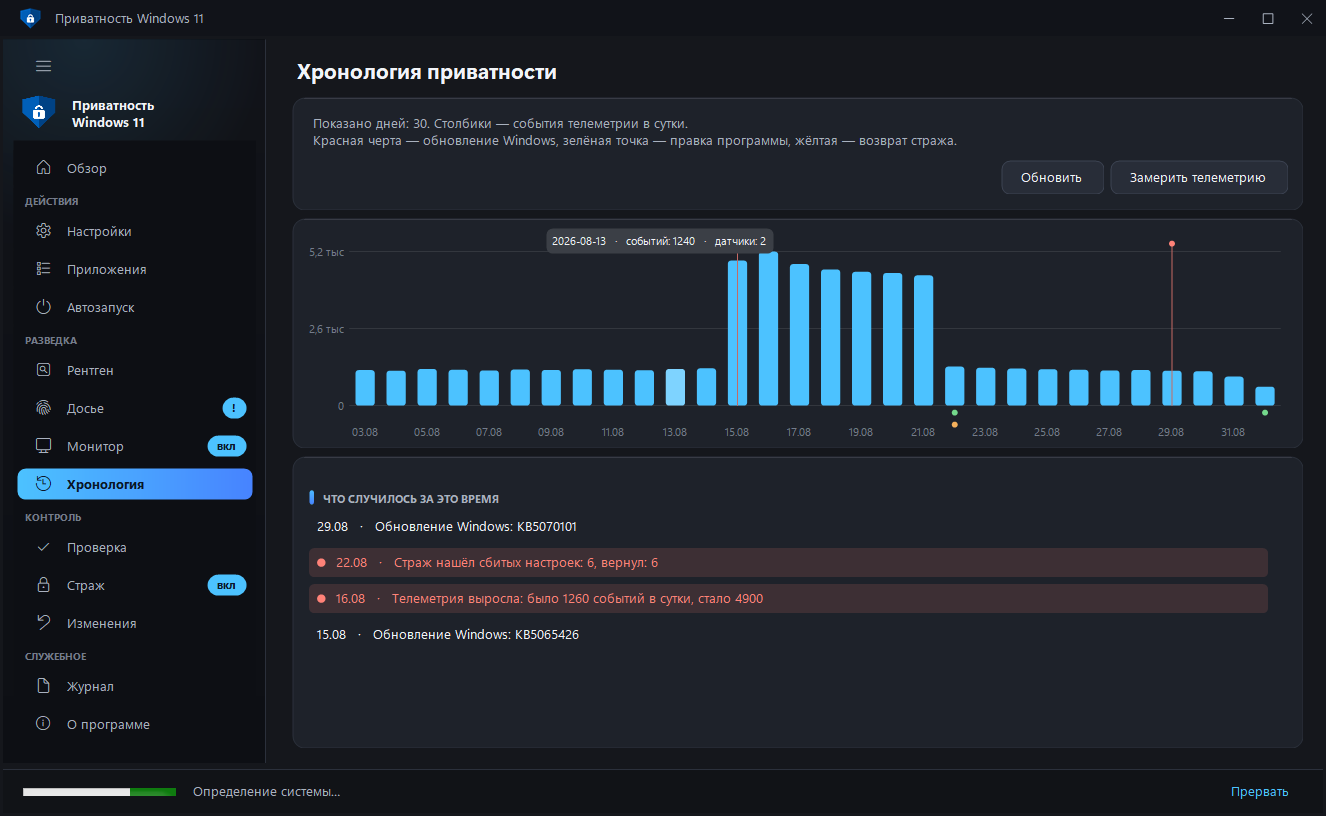
Task: Select the telemetry bar above 31.08
Action: (1234, 391)
